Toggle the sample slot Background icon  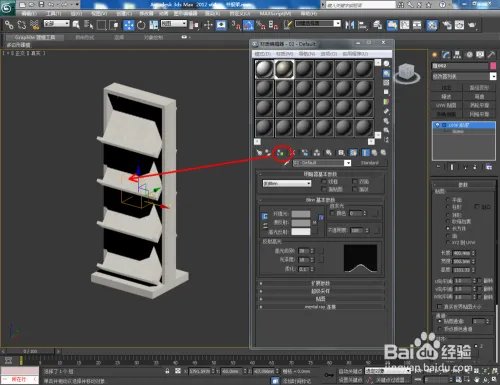386,82
